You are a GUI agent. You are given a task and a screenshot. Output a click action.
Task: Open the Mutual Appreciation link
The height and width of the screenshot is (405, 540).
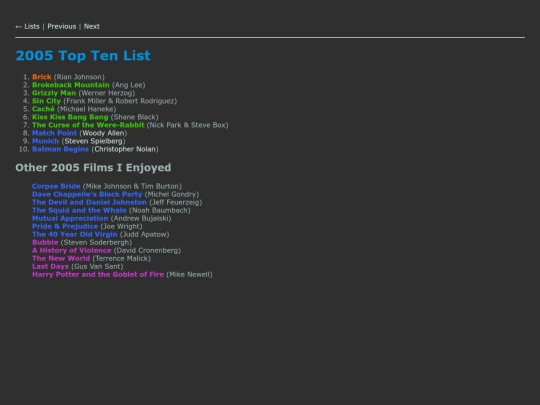click(x=70, y=218)
